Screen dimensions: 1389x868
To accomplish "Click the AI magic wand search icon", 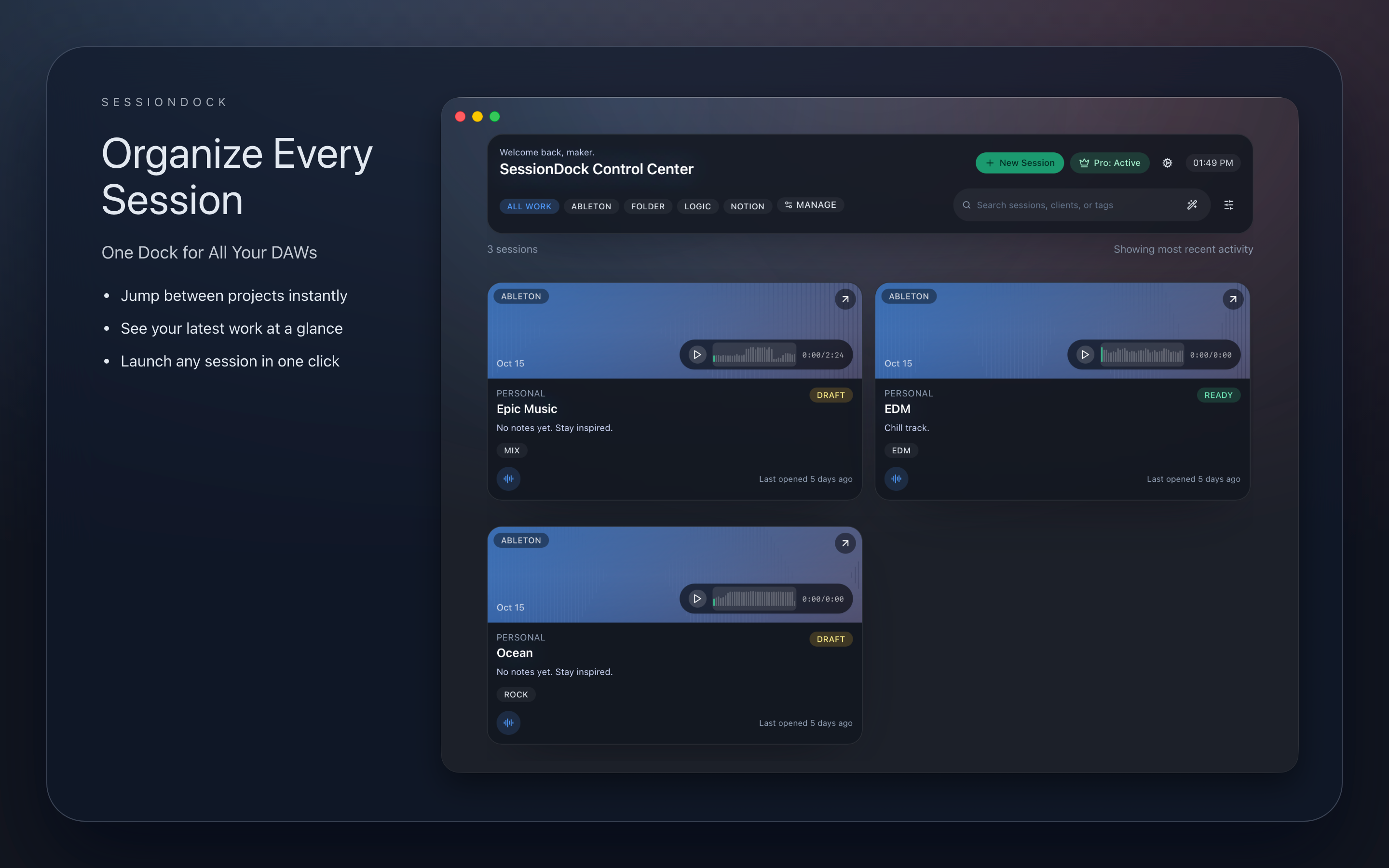I will coord(1192,204).
